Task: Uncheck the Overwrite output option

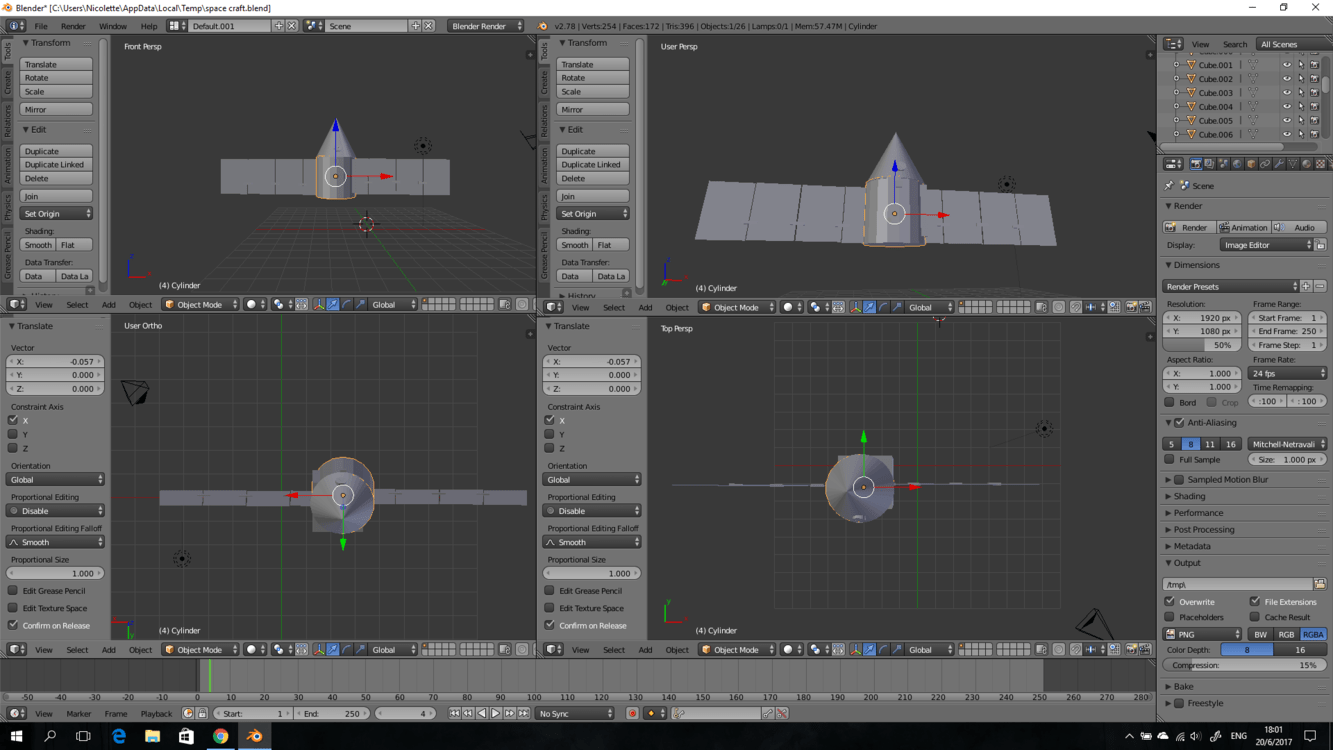Action: (x=1170, y=602)
